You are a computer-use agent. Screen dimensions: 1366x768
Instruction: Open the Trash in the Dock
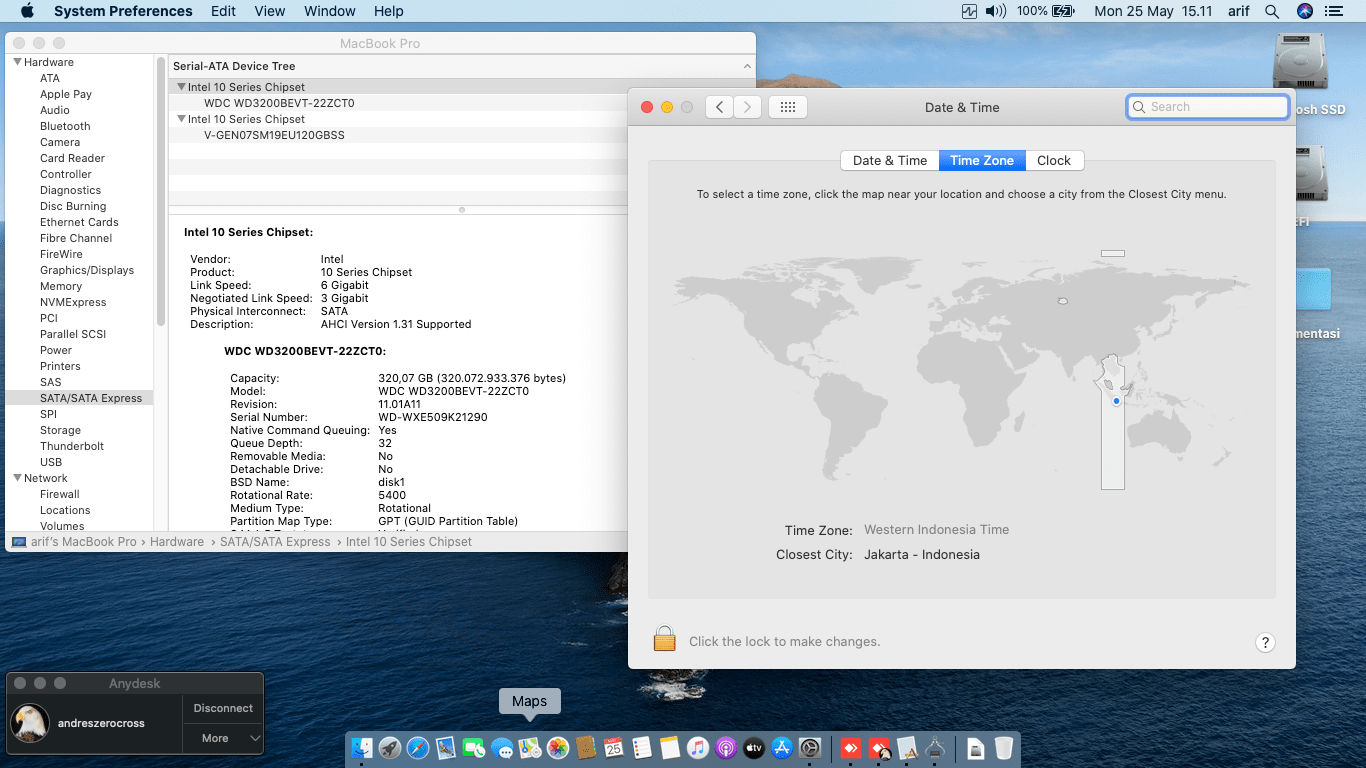pos(1004,748)
